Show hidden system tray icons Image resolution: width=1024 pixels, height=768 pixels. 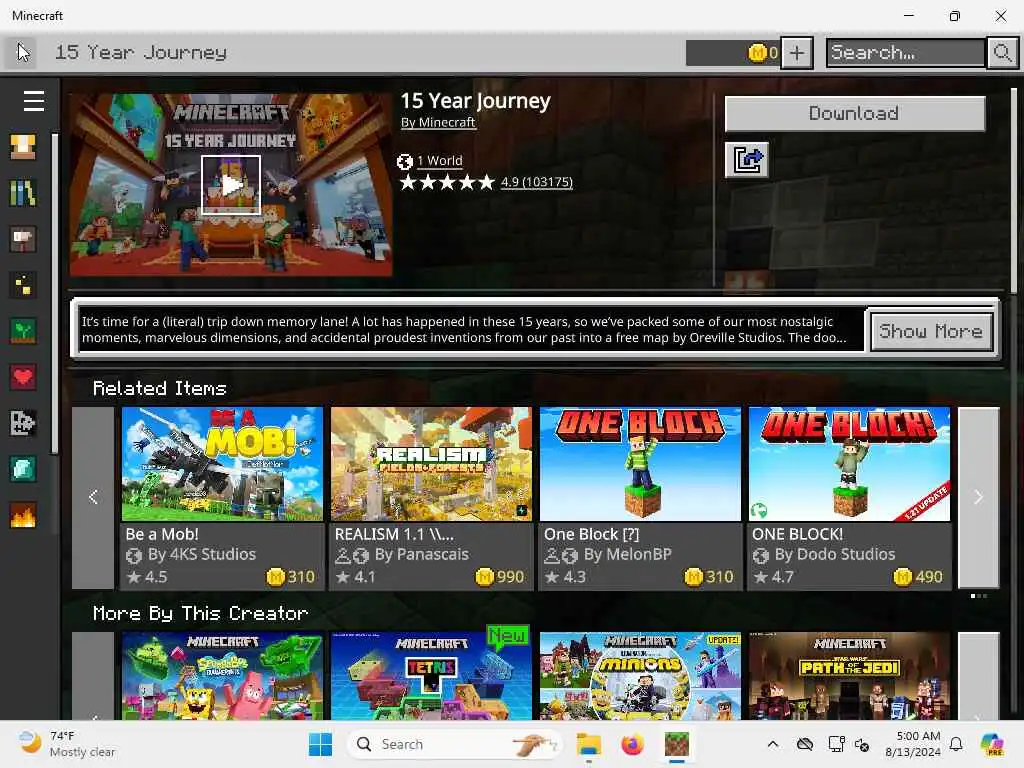[773, 744]
